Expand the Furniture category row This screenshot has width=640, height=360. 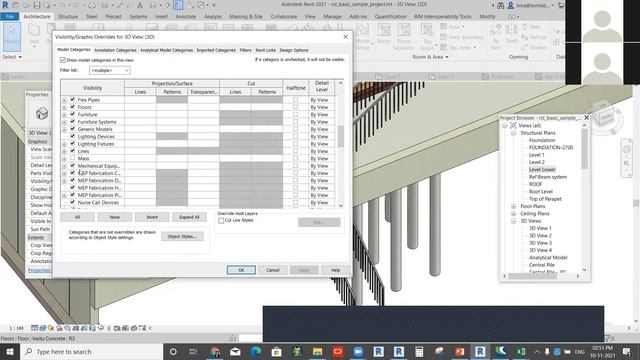[x=64, y=115]
